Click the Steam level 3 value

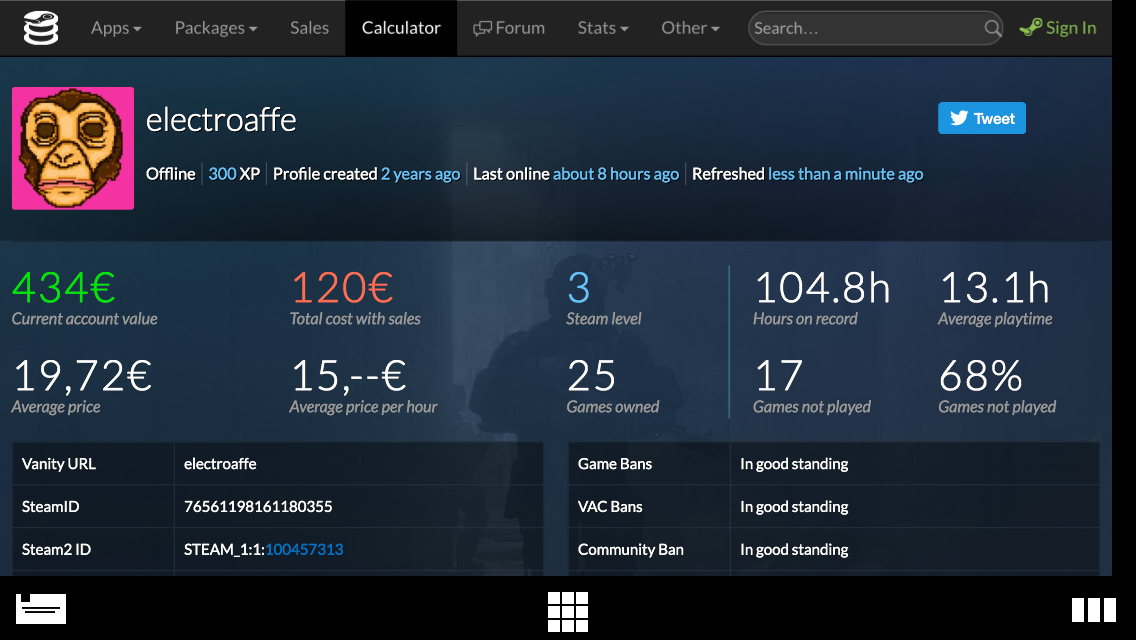(579, 288)
